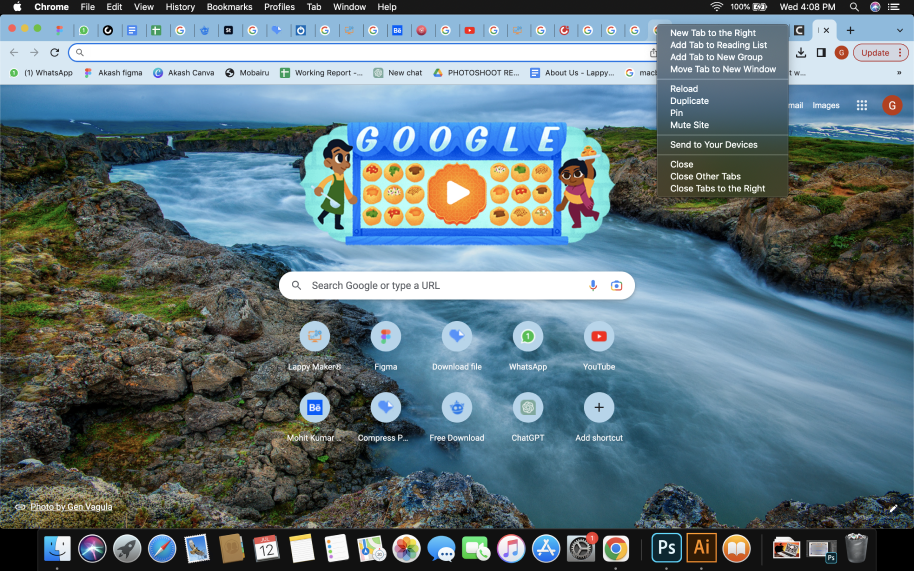Show hidden bookmarks with the chevron

click(899, 73)
